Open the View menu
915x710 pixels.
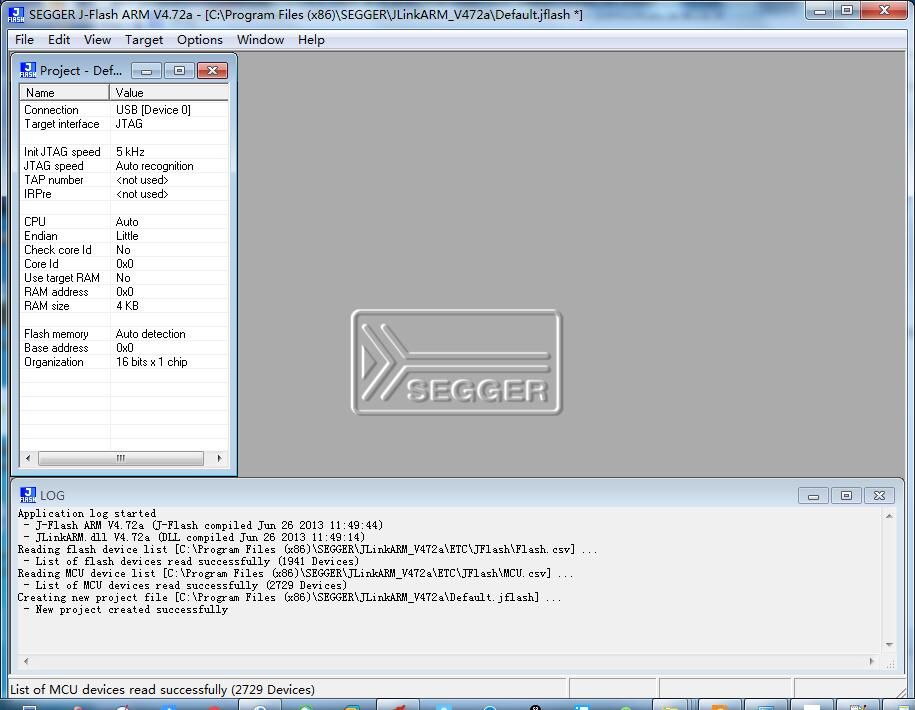point(97,40)
